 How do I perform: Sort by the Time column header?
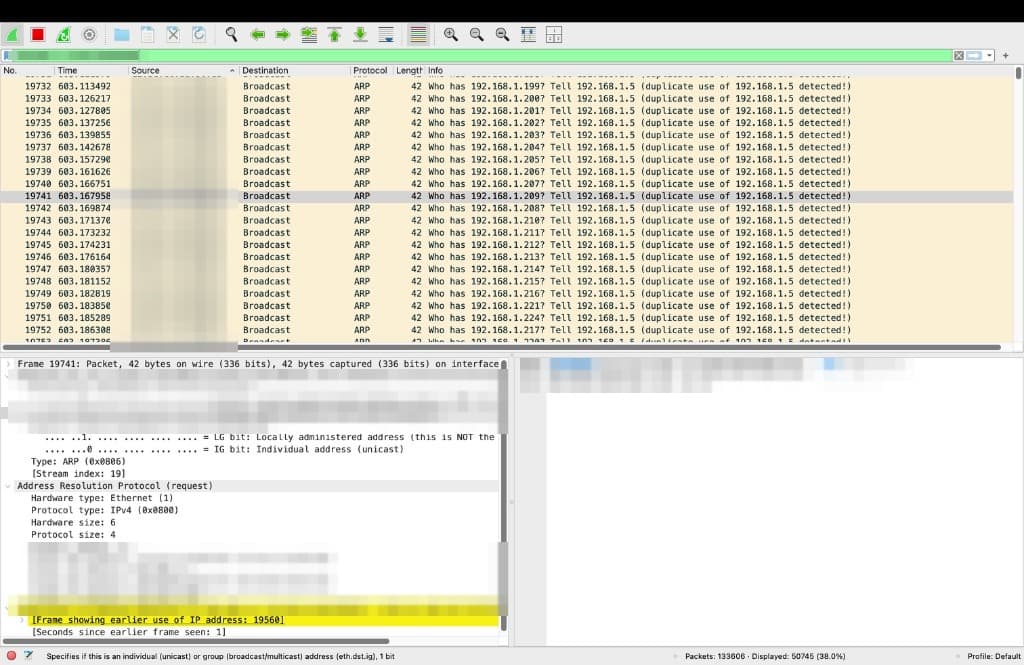coord(91,71)
